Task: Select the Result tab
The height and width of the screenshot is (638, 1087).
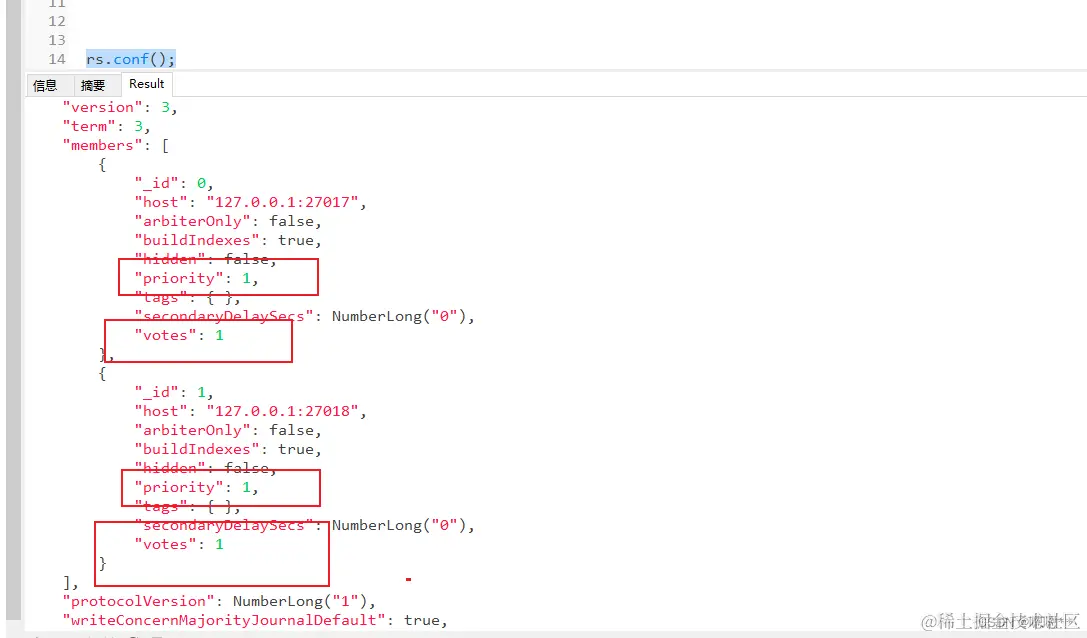Action: (146, 84)
